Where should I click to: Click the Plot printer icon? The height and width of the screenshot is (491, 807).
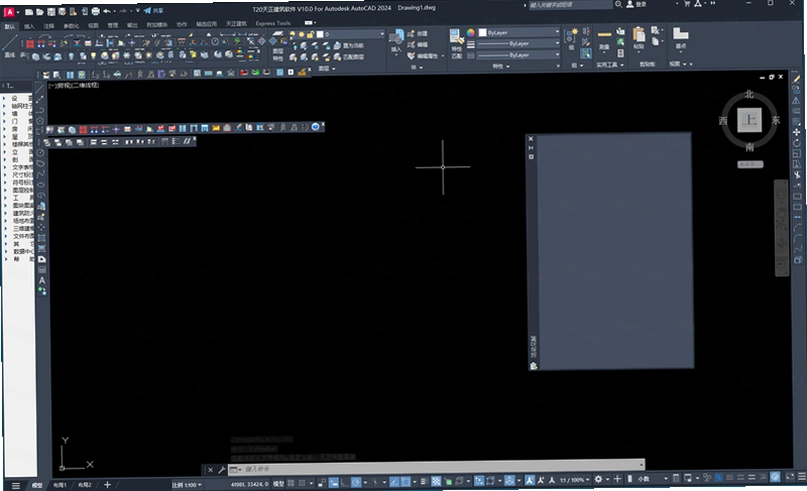[95, 11]
